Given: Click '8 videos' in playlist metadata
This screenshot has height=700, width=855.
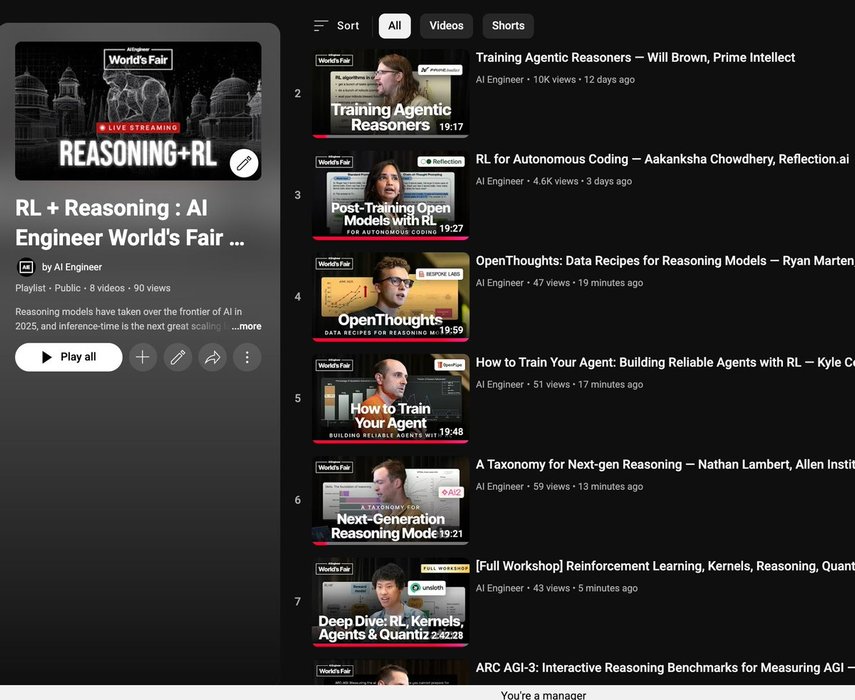Looking at the screenshot, I should point(107,288).
